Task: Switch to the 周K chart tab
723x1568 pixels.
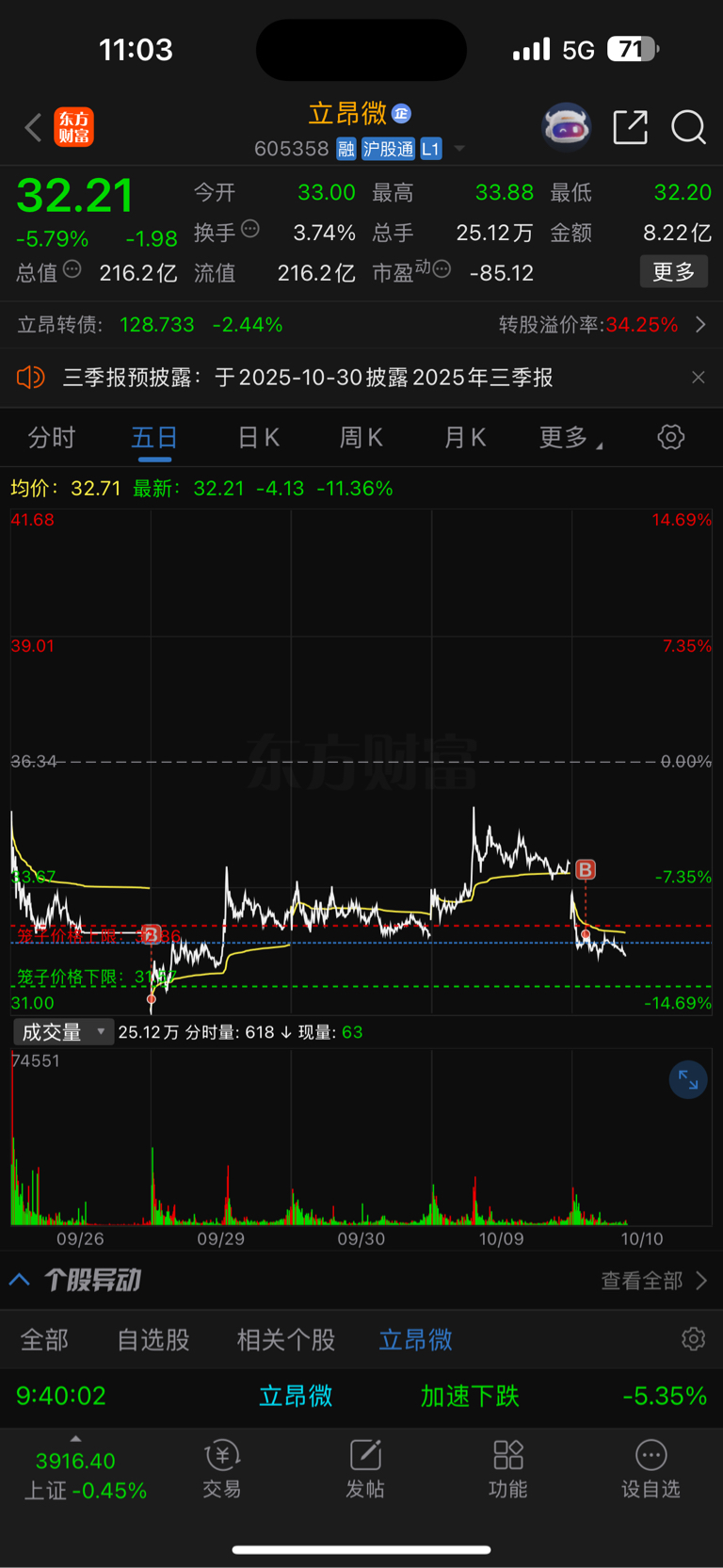Action: pos(361,438)
